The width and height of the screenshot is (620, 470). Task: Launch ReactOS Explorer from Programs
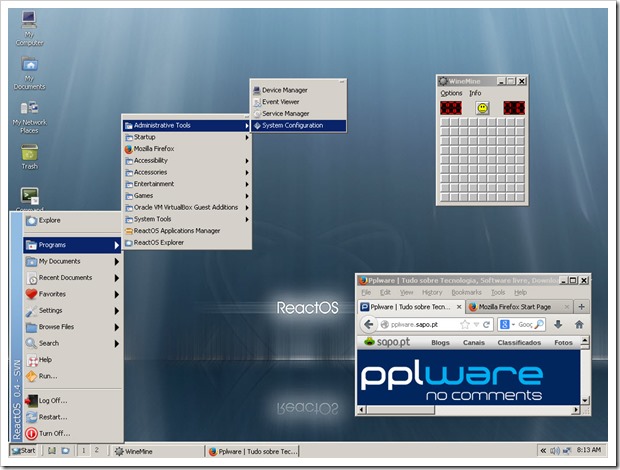187,243
